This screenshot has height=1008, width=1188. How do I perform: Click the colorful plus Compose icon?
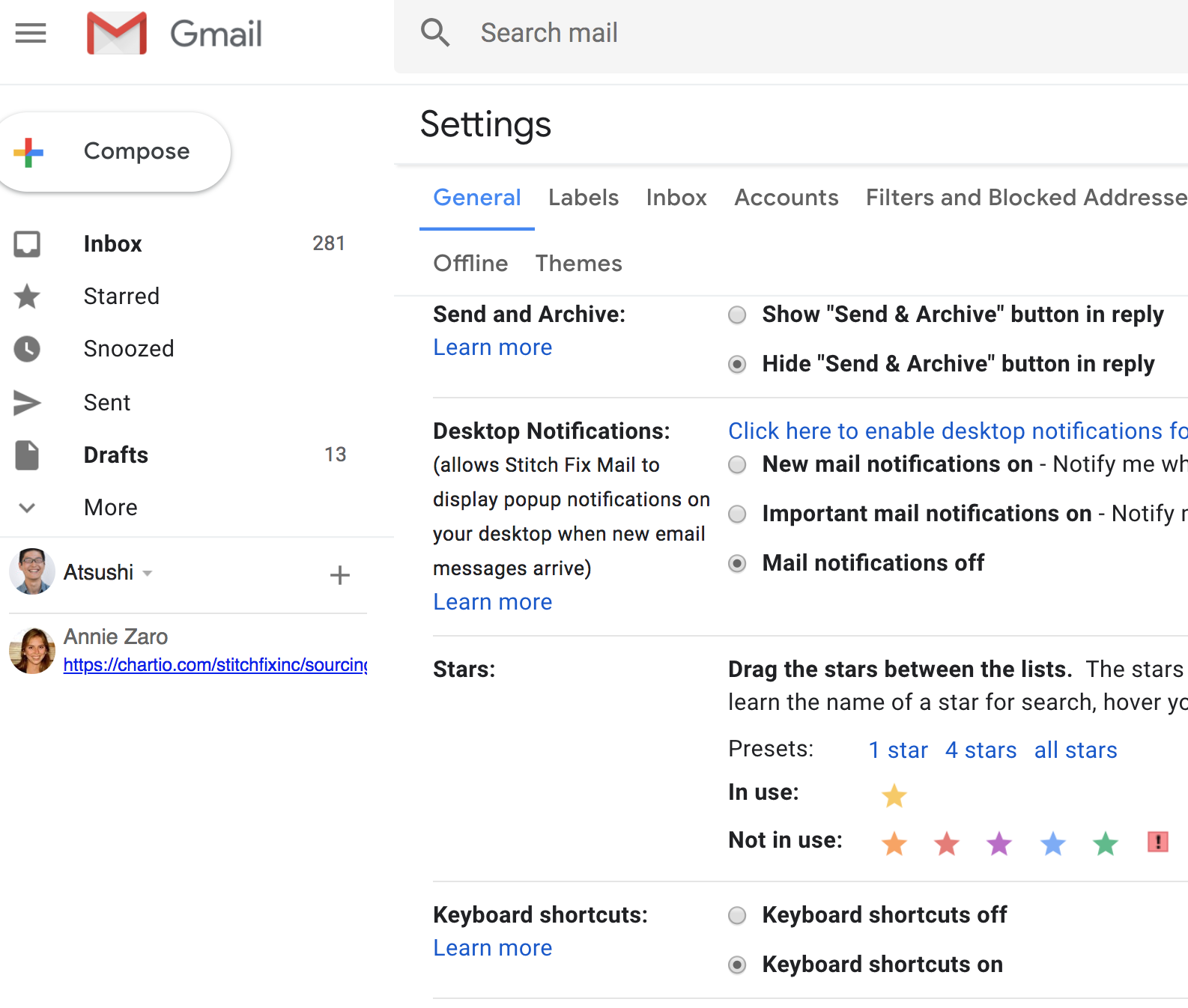coord(28,152)
